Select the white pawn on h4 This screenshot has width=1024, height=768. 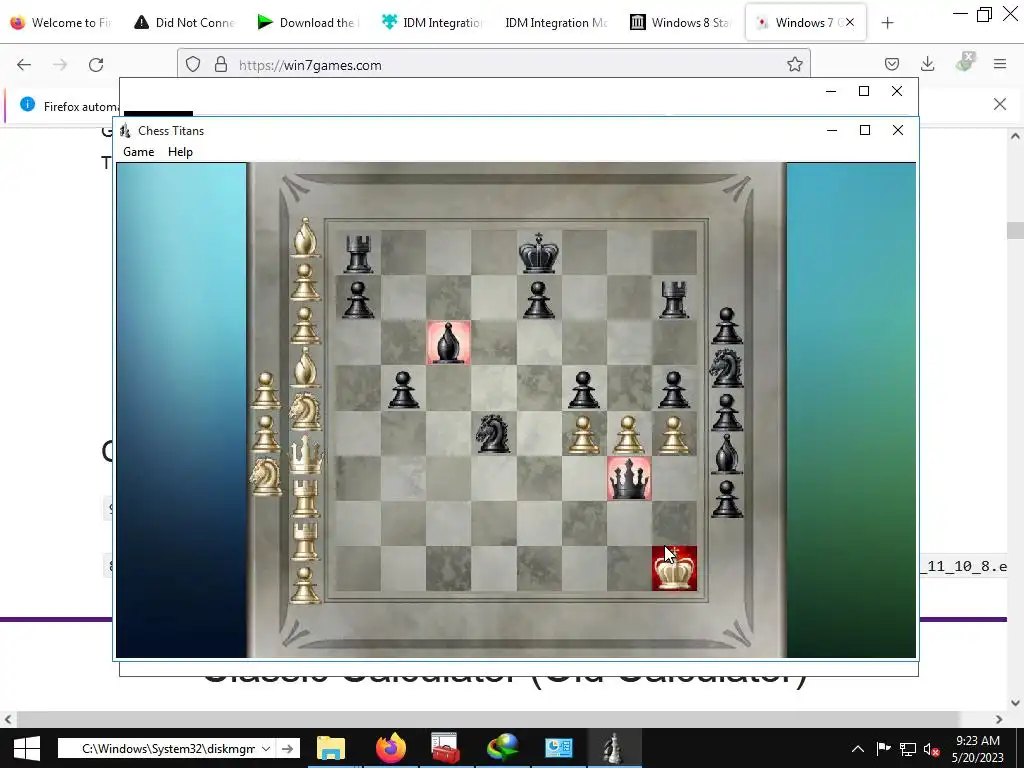pos(674,434)
